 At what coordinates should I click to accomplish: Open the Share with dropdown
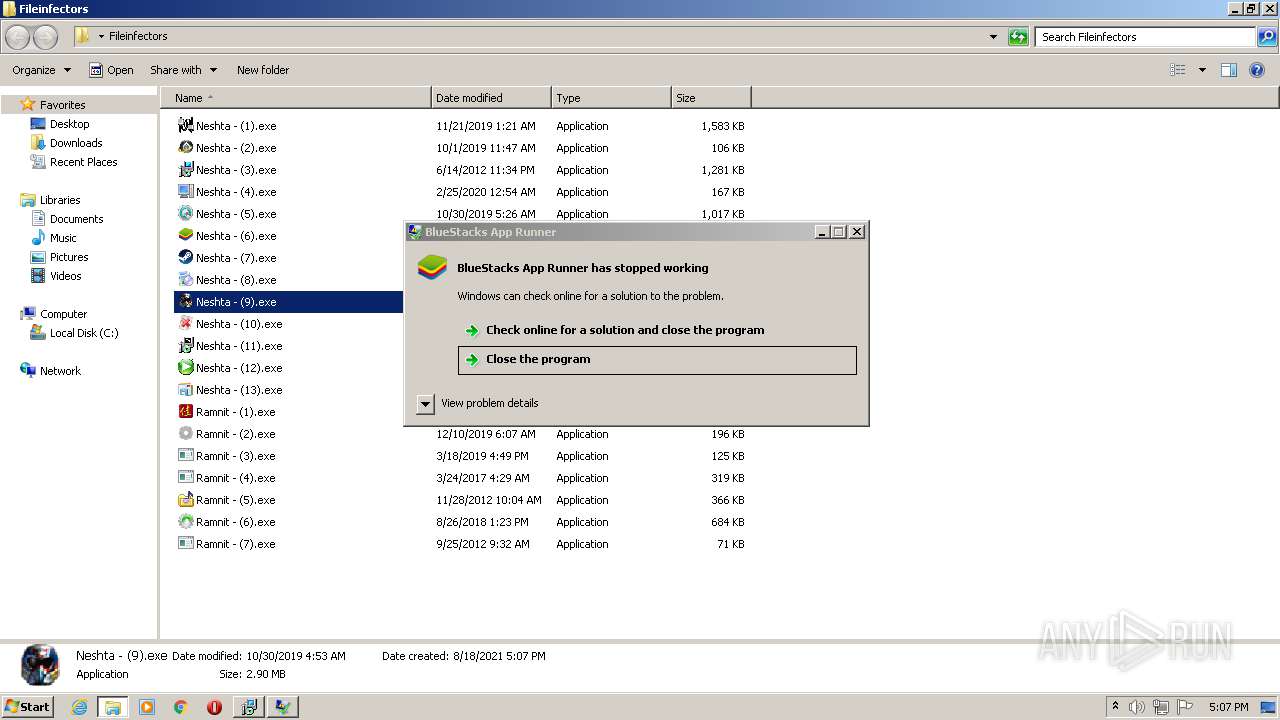click(183, 70)
